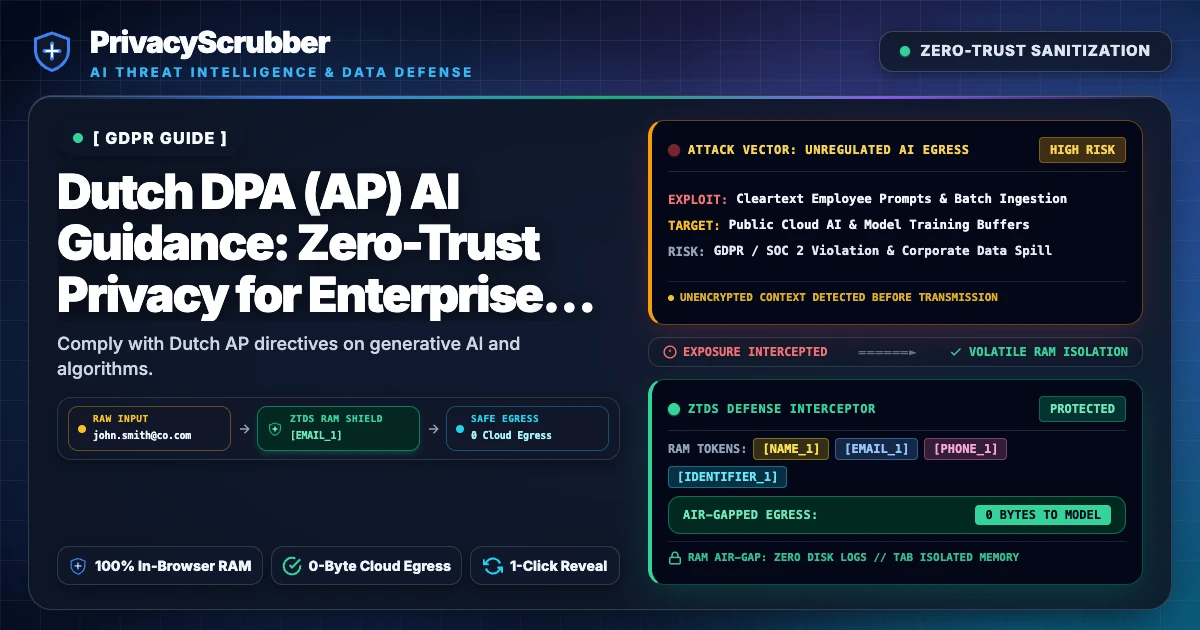
Task: Click the HIGH RISK badge
Action: [x=1082, y=150]
